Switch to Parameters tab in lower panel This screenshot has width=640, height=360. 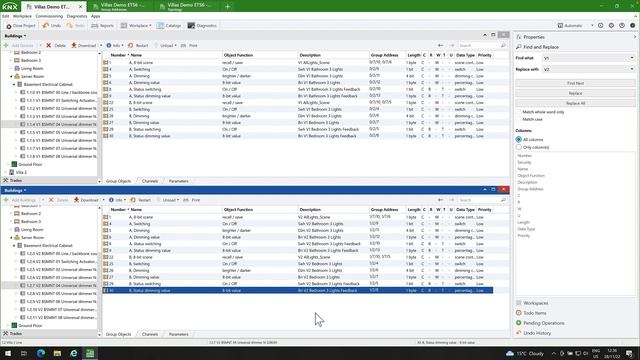178,334
